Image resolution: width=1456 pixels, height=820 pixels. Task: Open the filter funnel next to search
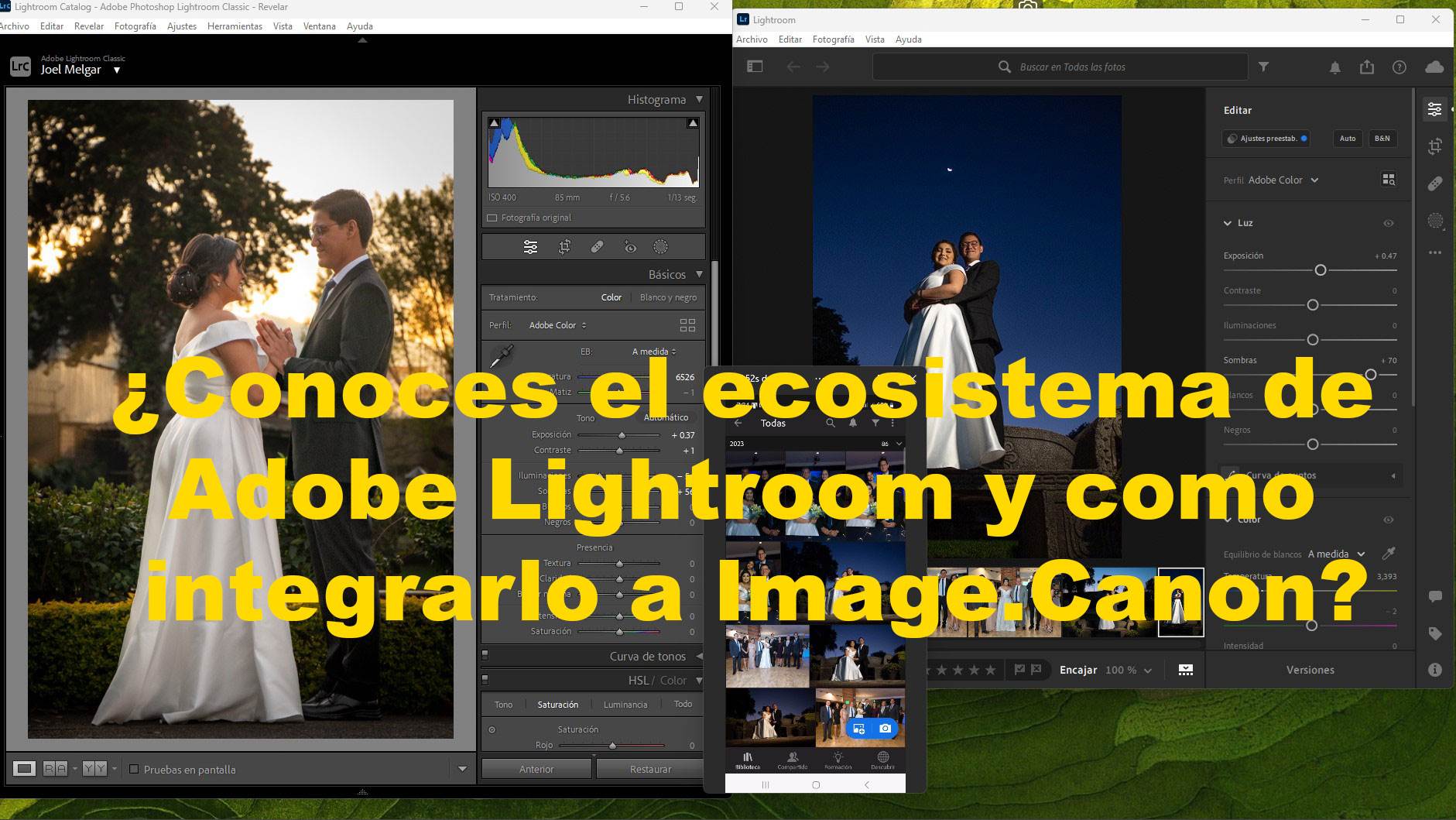pos(1263,67)
